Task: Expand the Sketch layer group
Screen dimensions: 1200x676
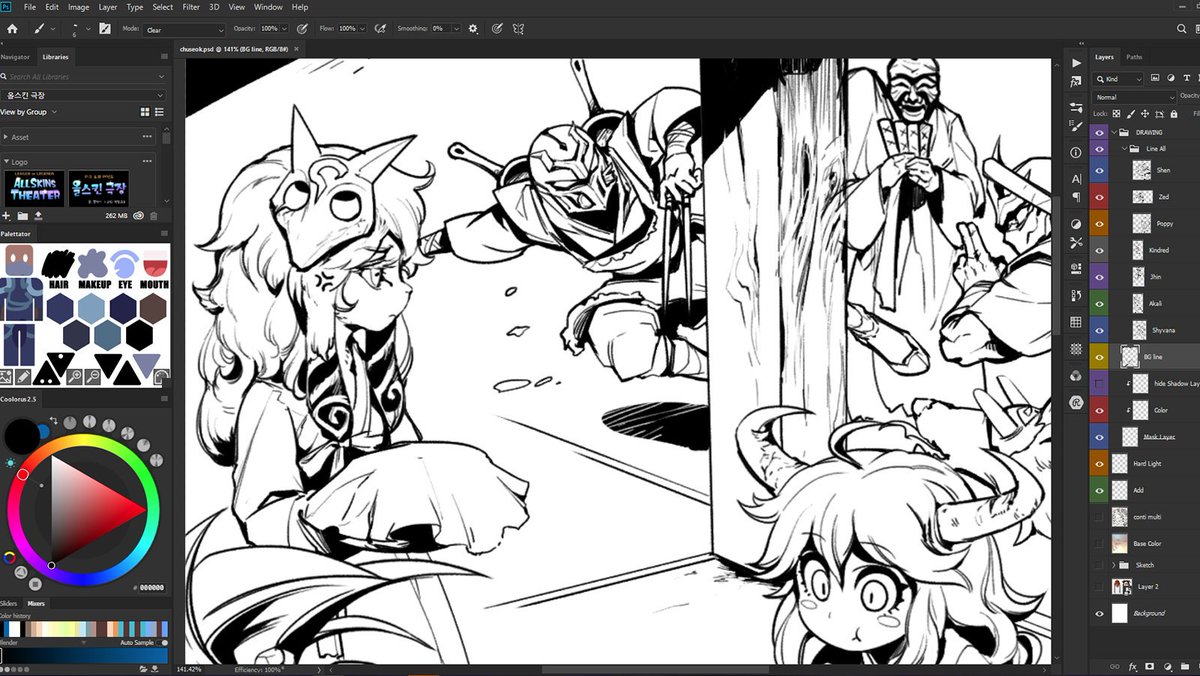Action: pyautogui.click(x=1113, y=565)
